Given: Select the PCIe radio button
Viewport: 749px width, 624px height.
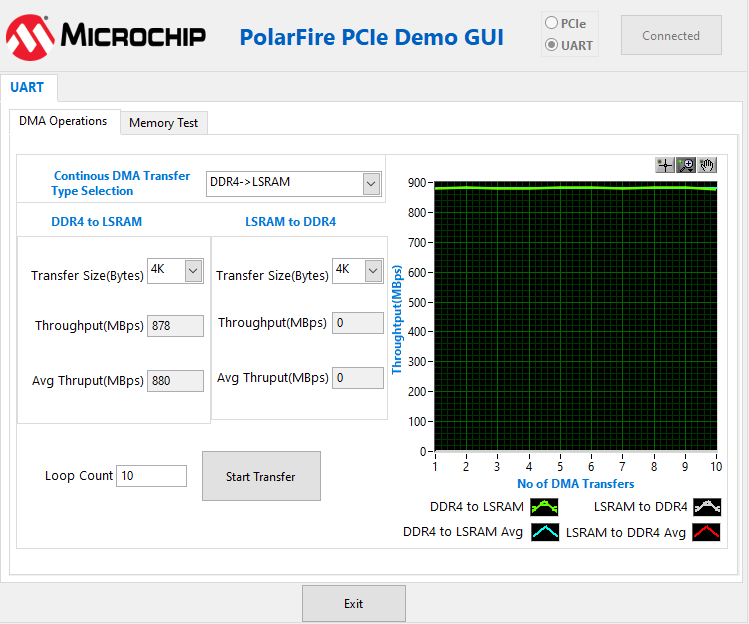Looking at the screenshot, I should click(551, 22).
